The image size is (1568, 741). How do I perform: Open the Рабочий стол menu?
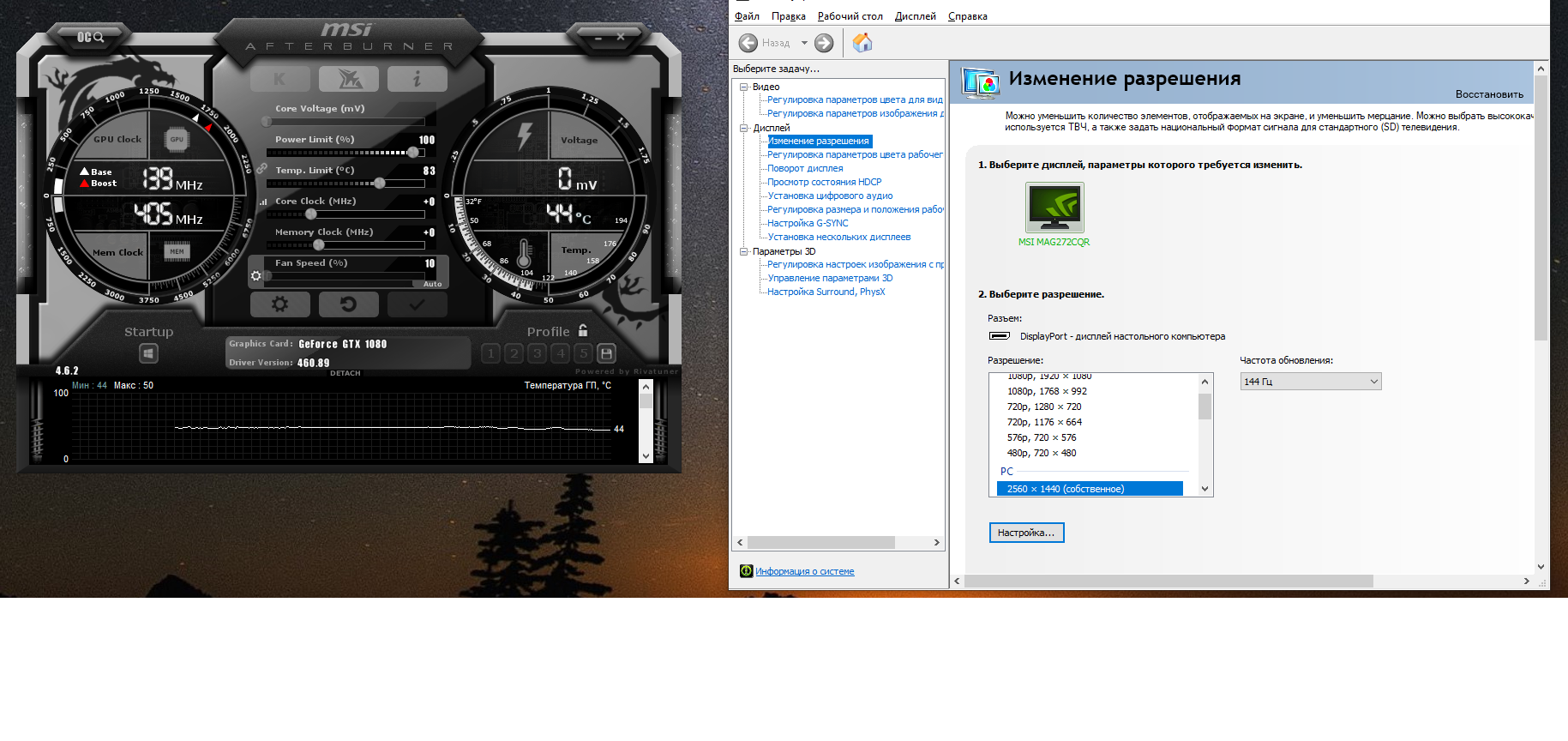[x=850, y=16]
